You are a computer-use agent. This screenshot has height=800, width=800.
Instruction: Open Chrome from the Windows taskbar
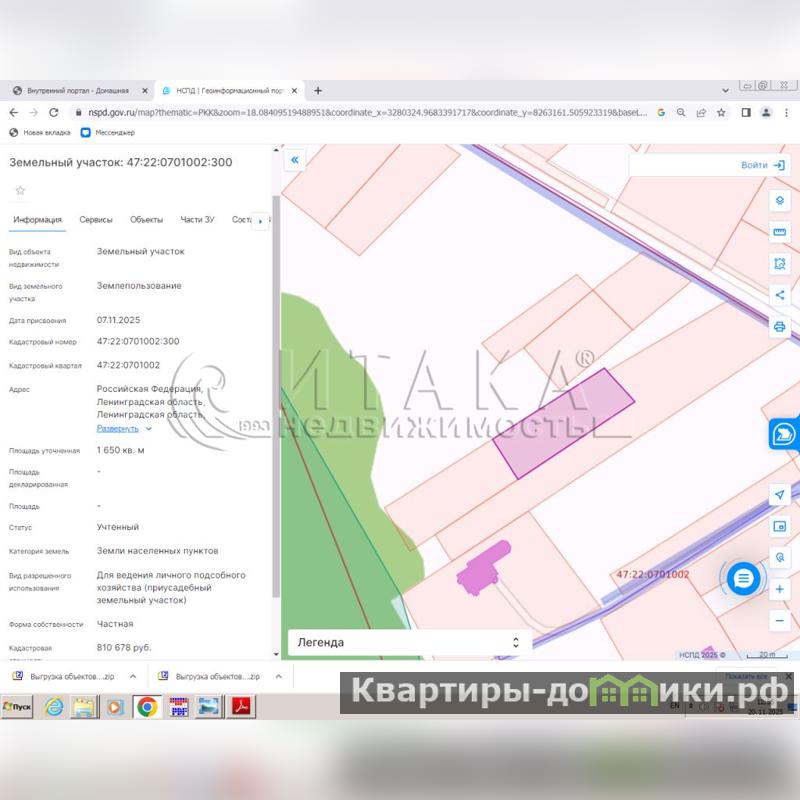(x=146, y=707)
